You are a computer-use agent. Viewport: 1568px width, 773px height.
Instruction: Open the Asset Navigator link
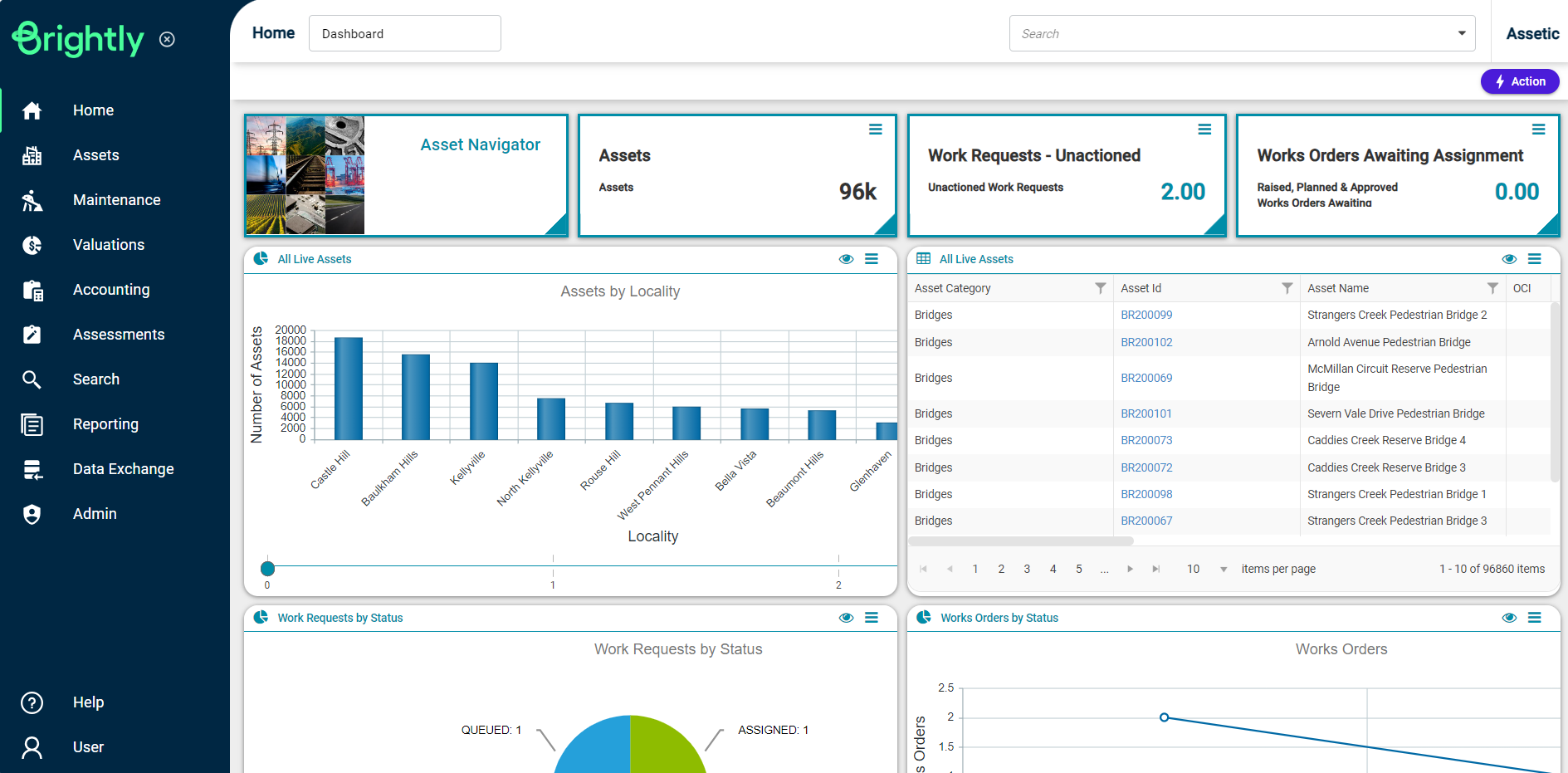(x=480, y=144)
